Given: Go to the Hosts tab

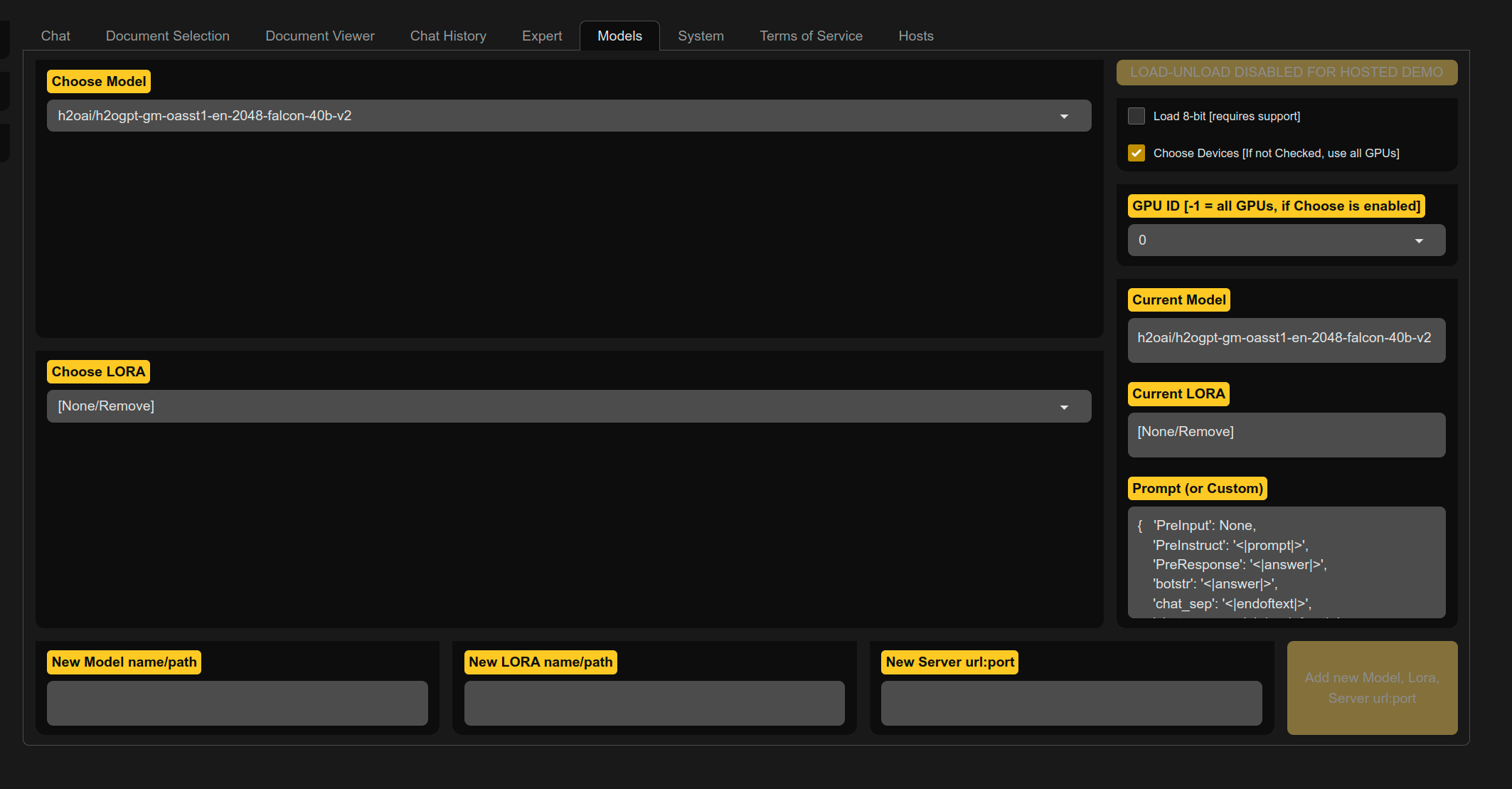Looking at the screenshot, I should 916,36.
